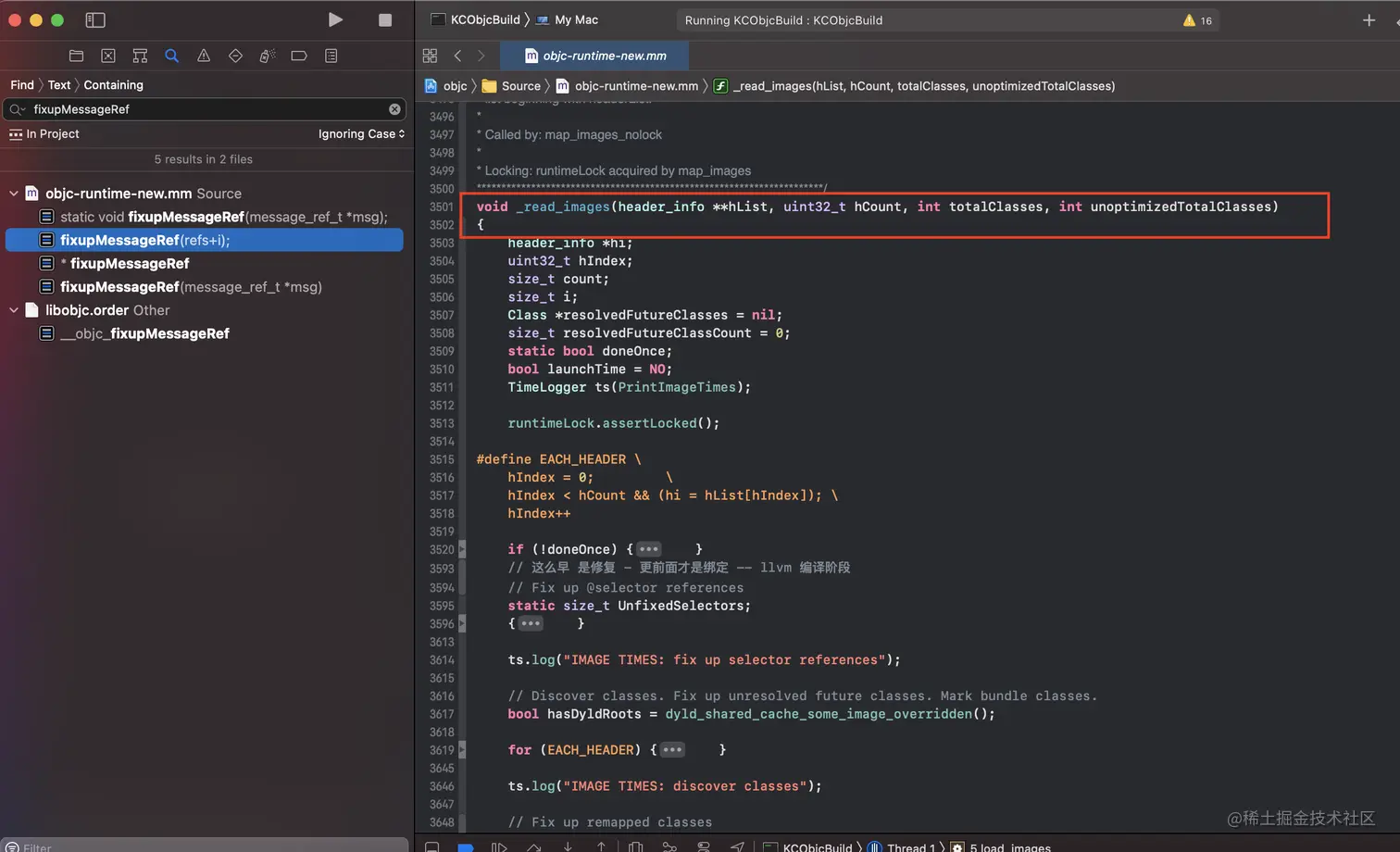Click the _read_images function name in code

coord(563,207)
